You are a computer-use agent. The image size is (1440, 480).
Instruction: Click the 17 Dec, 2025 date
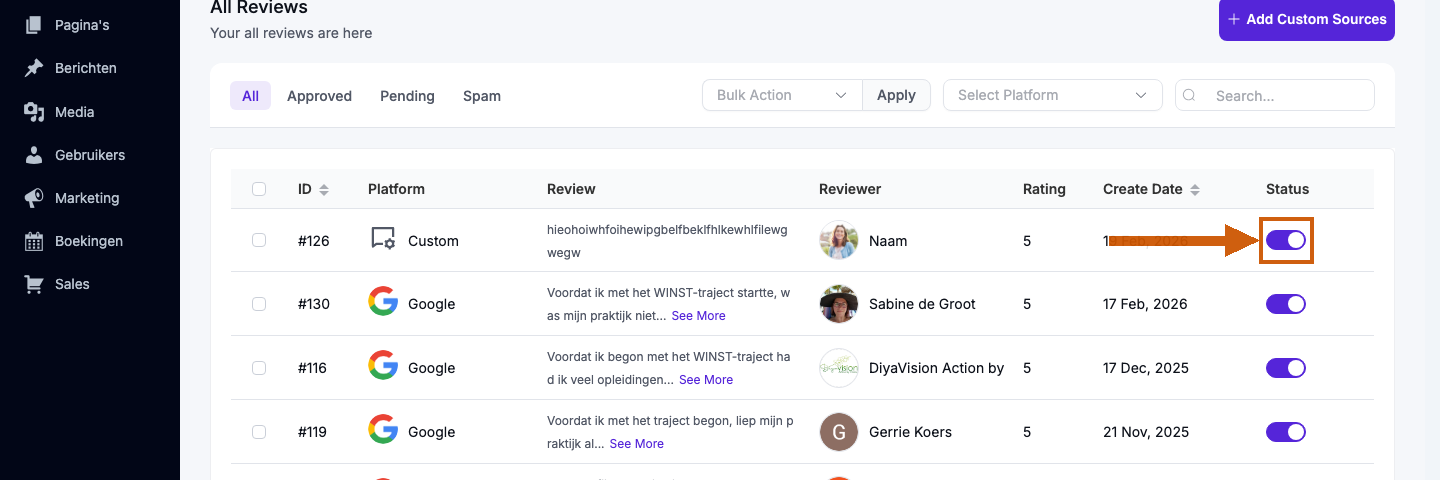pos(1146,368)
